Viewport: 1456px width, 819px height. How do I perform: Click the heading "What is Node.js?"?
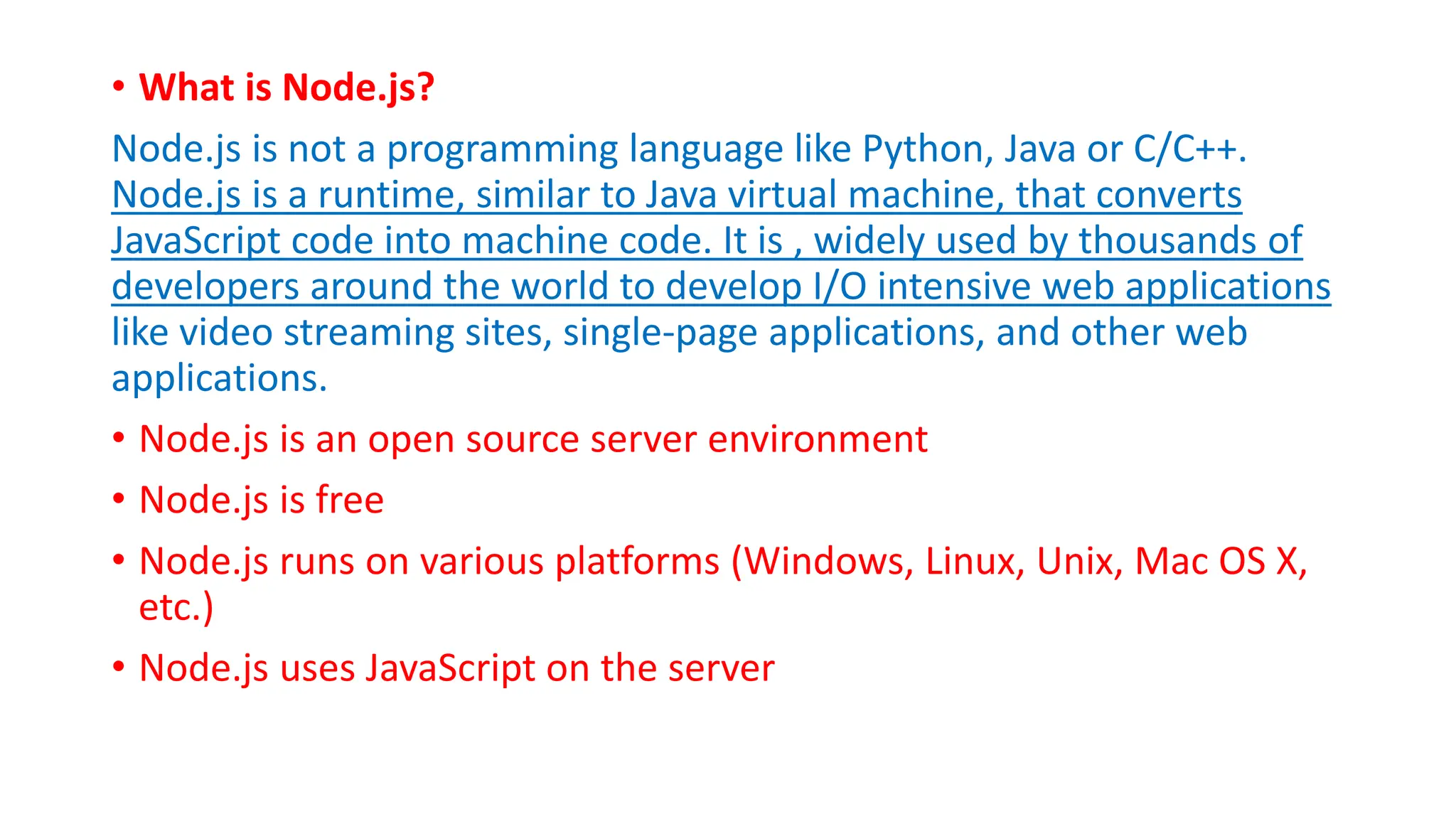click(287, 88)
